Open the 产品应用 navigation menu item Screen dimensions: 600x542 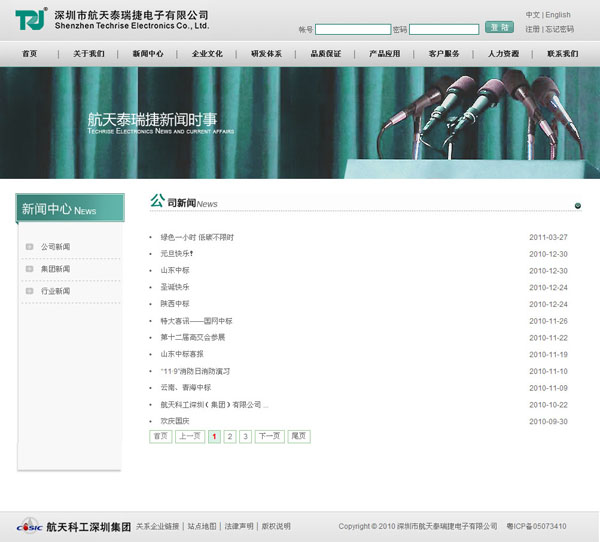point(384,54)
